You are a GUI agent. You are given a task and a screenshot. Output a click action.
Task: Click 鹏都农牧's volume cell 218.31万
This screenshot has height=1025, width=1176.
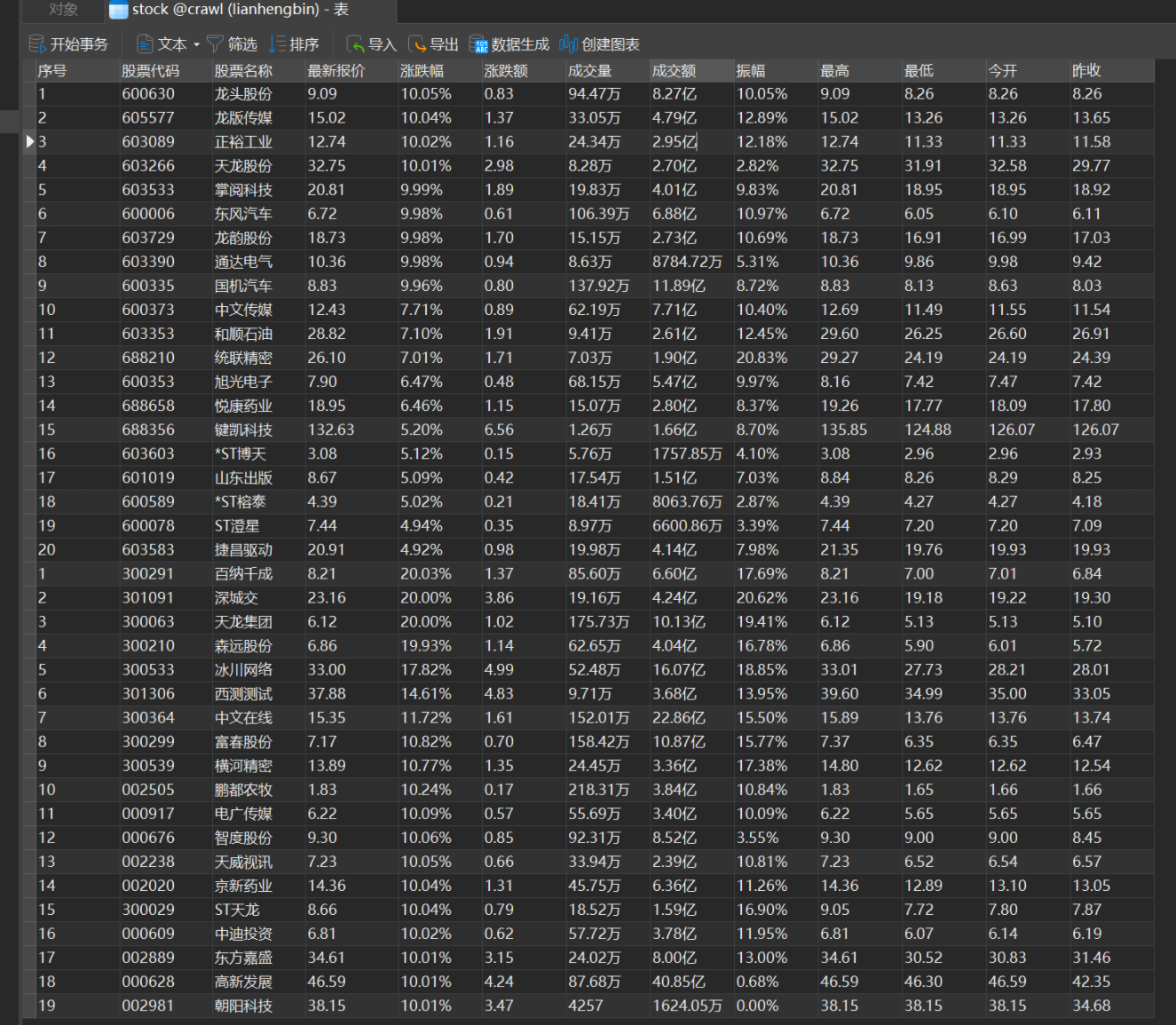pos(608,788)
